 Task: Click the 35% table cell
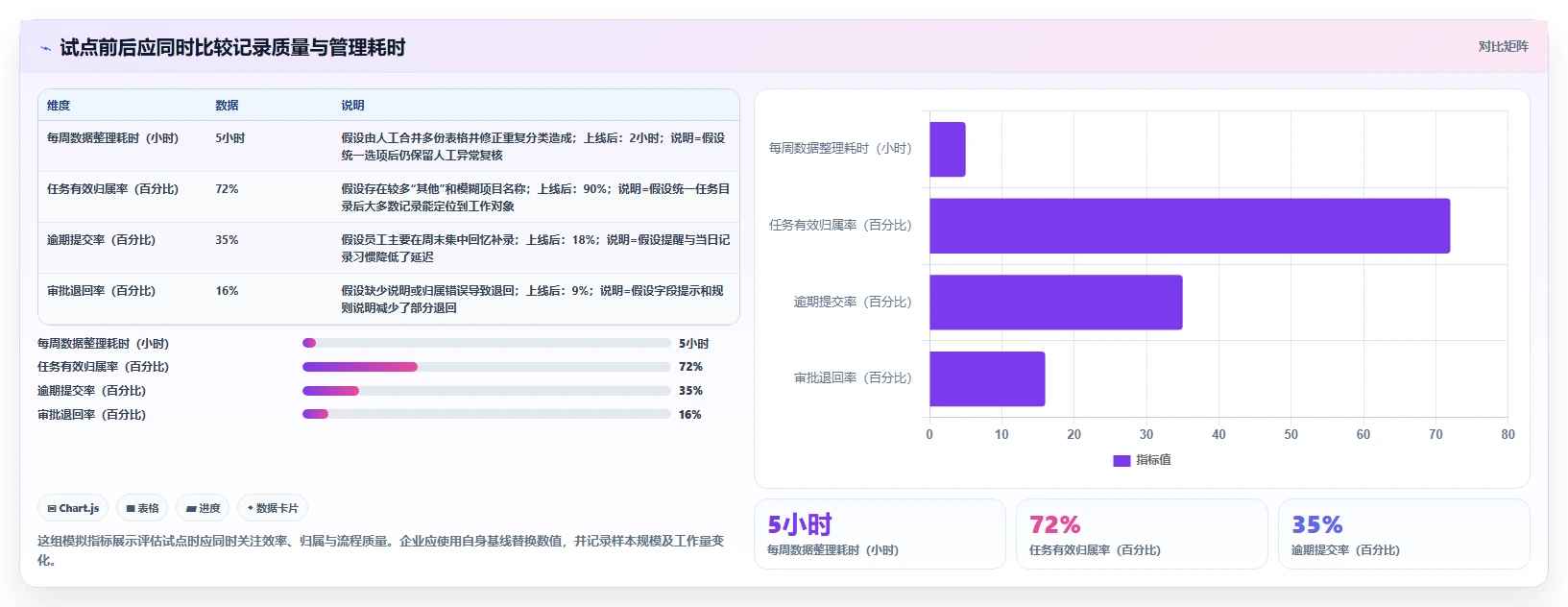[x=227, y=240]
